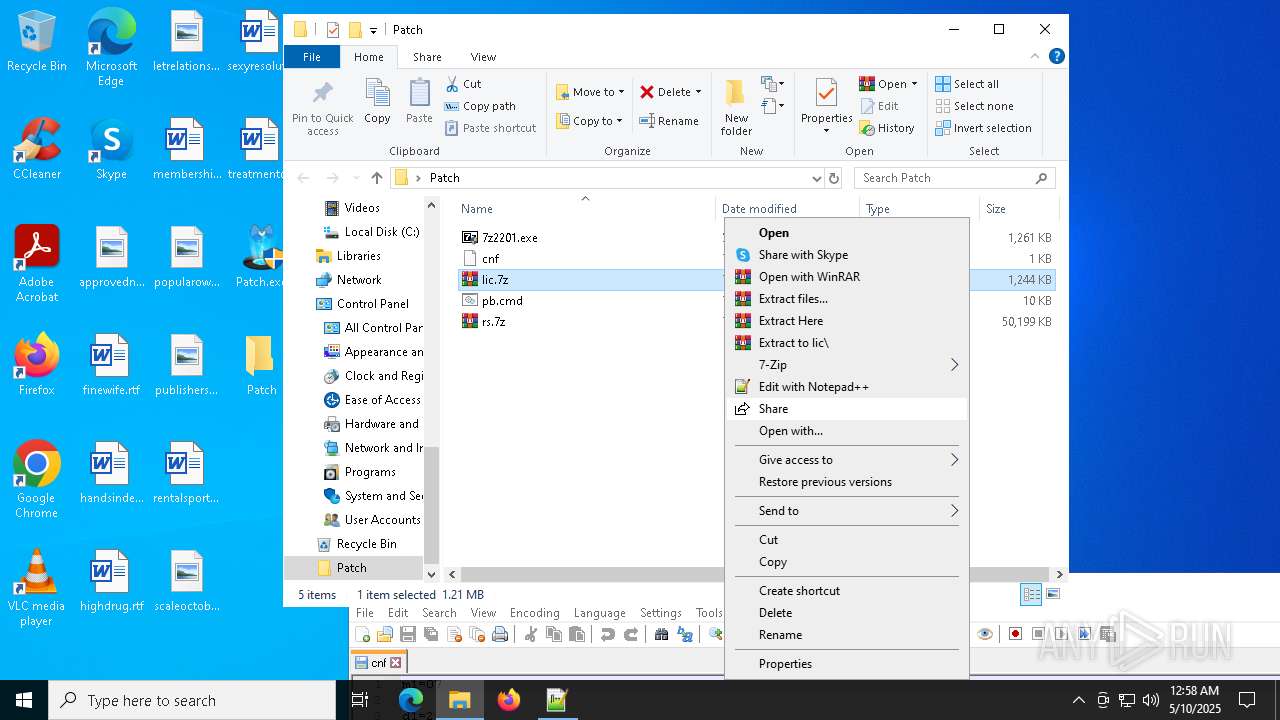Click the Cut scissors icon in ribbon
This screenshot has width=1280, height=720.
click(452, 84)
